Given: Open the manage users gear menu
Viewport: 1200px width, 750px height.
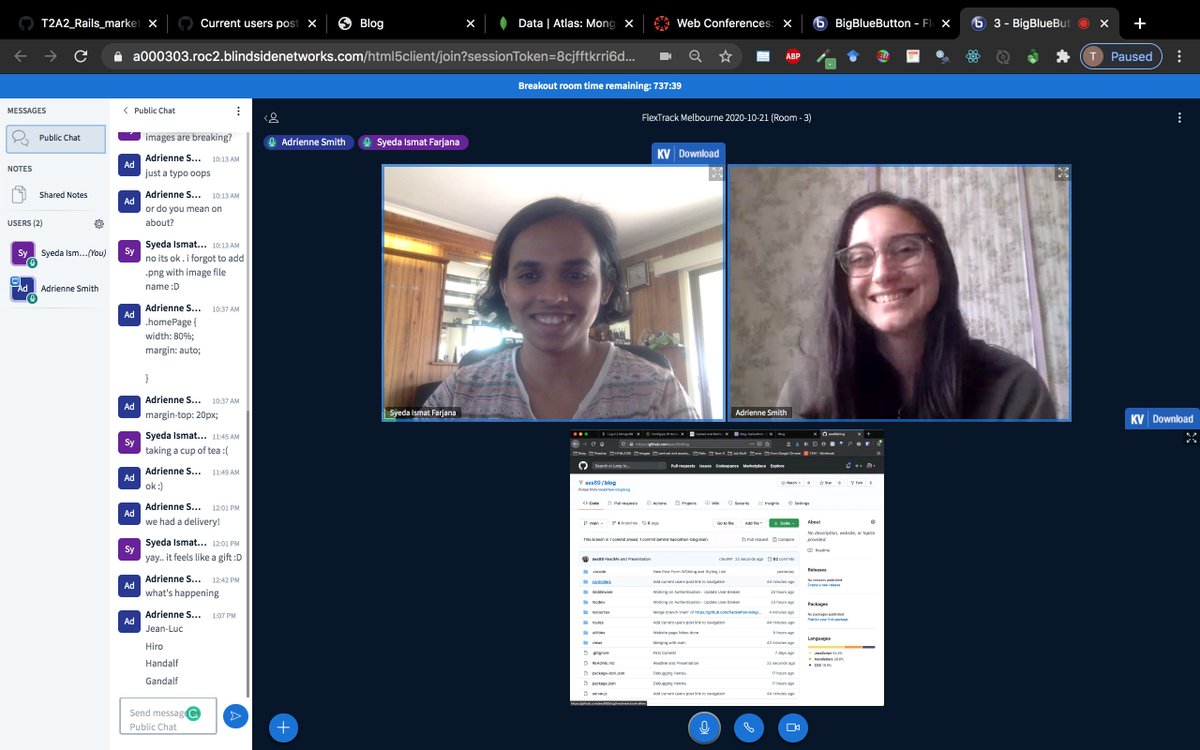Looking at the screenshot, I should point(98,223).
